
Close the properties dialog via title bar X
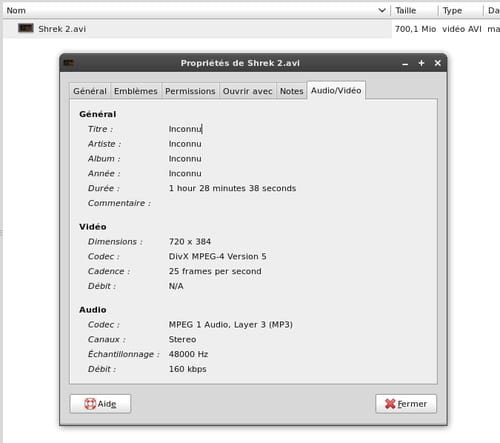click(438, 63)
